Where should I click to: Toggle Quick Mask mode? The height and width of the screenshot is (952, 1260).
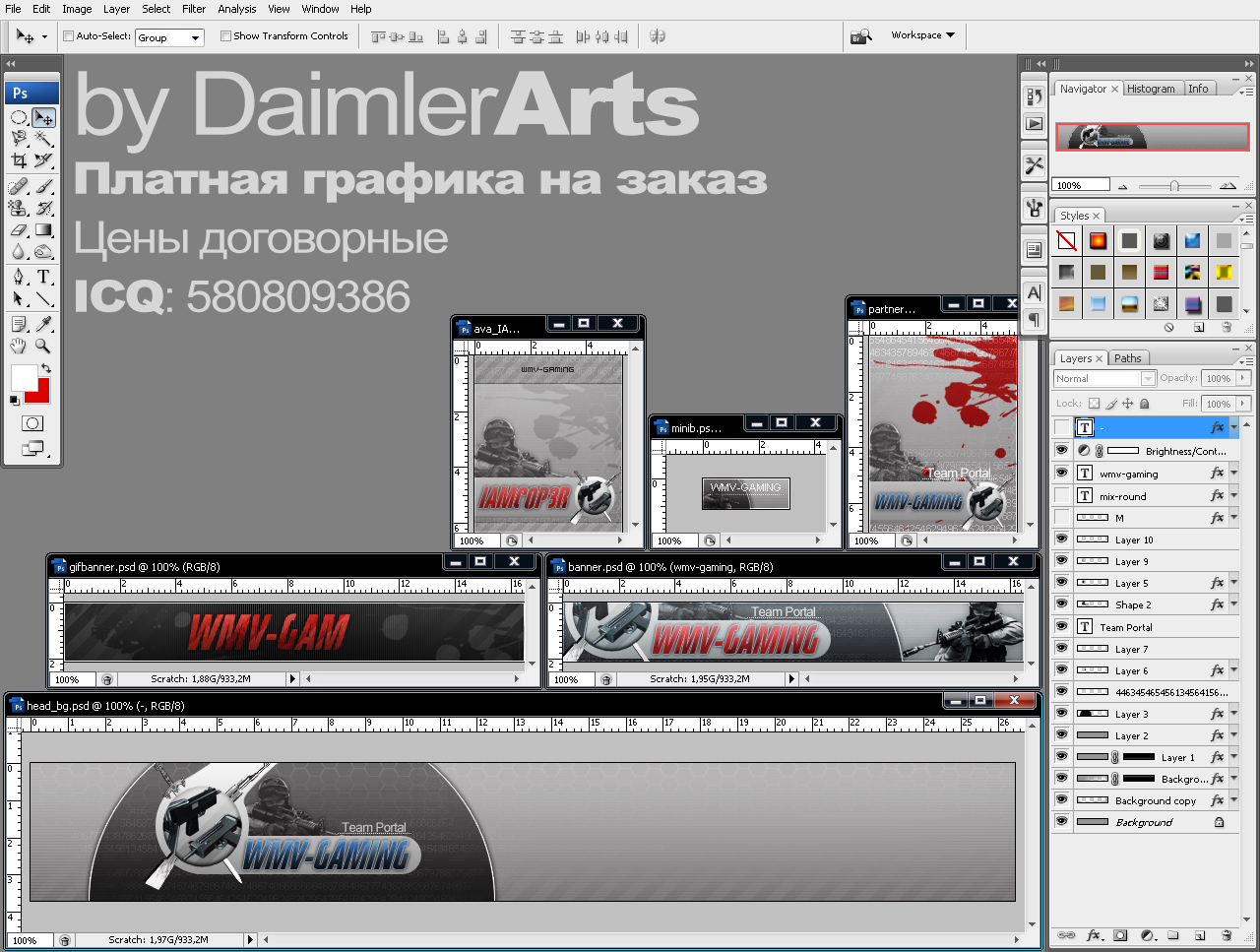(32, 423)
